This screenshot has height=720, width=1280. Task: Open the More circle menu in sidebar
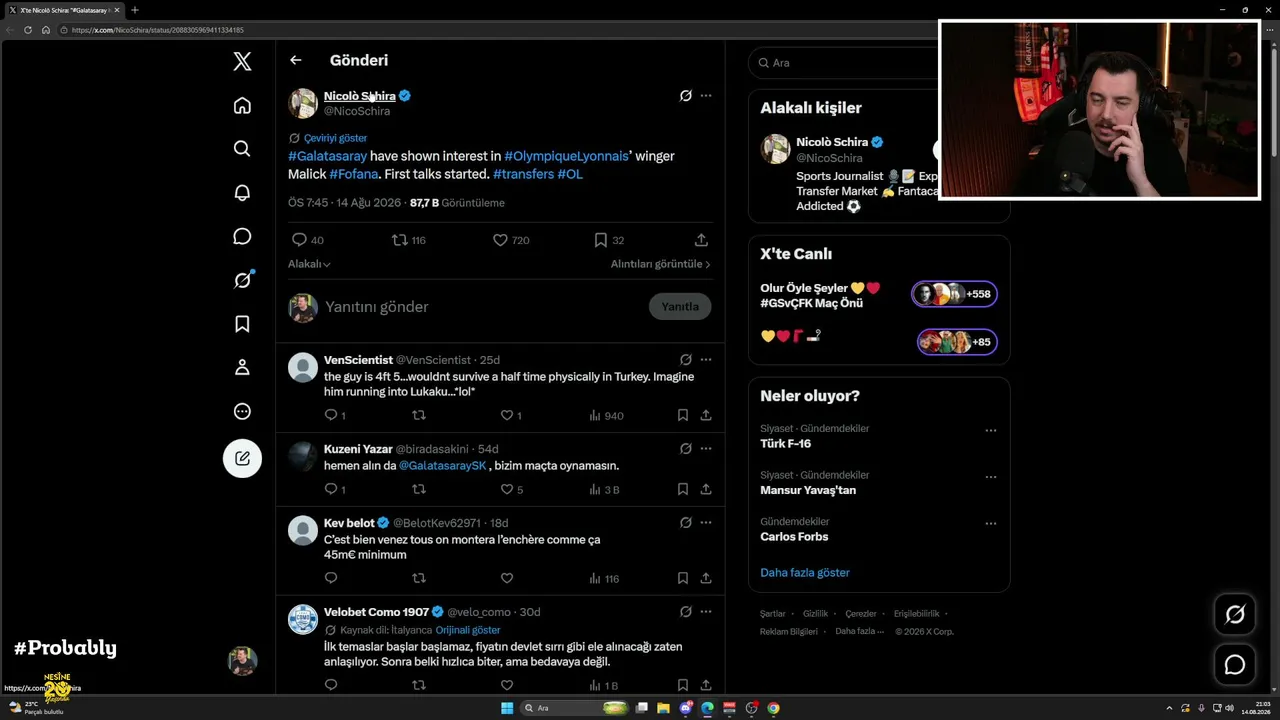click(242, 411)
